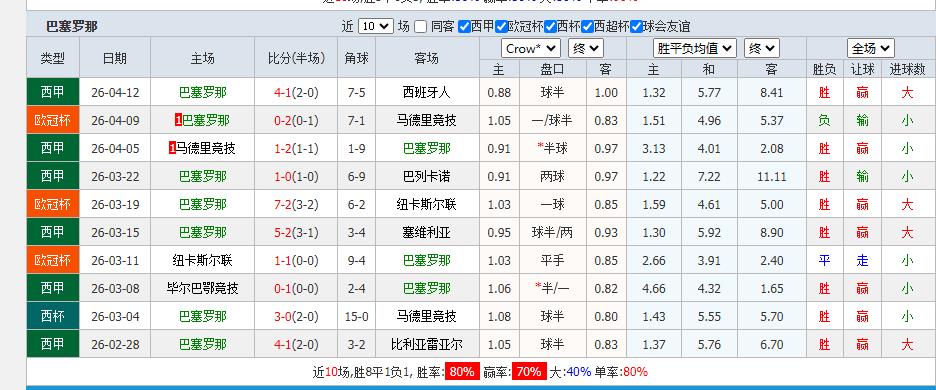
Task: Open 西班牙人 team link
Action: [x=427, y=93]
